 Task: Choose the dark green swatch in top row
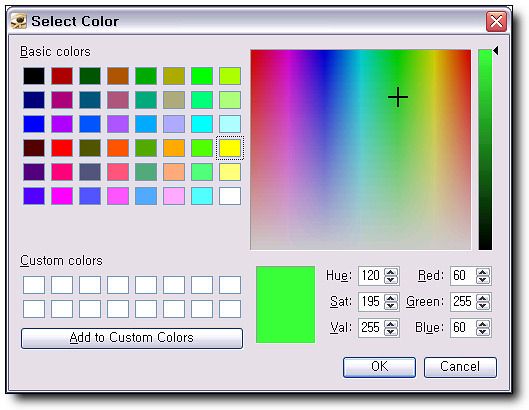pyautogui.click(x=90, y=76)
